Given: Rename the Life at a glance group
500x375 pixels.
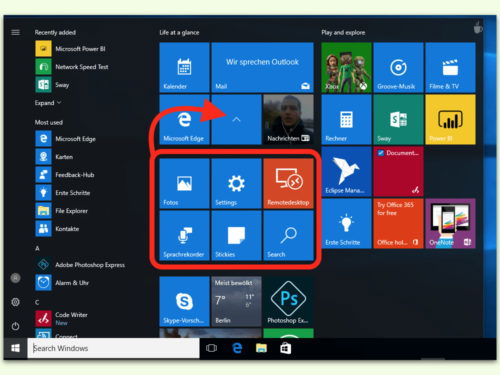Looking at the screenshot, I should [179, 33].
